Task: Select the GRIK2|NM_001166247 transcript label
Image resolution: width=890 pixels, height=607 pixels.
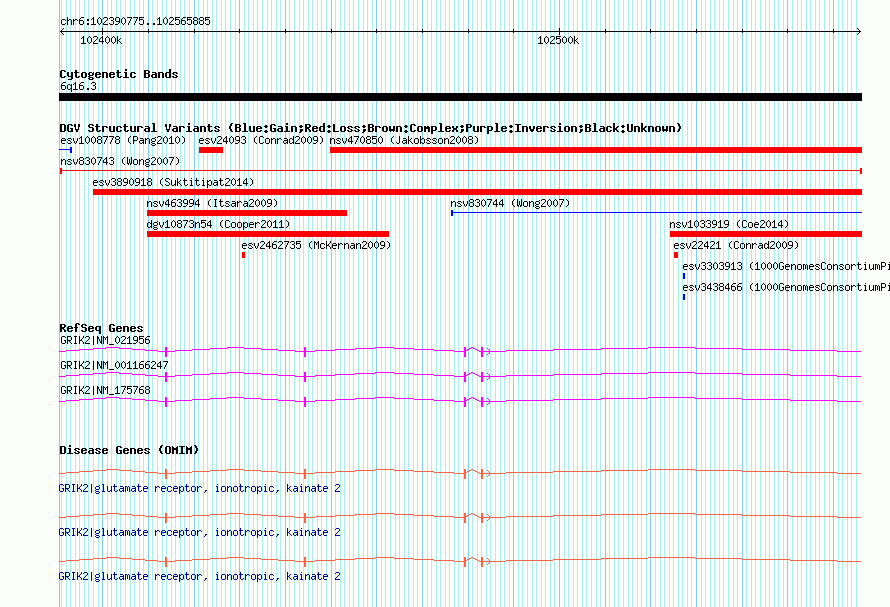Action: click(114, 365)
